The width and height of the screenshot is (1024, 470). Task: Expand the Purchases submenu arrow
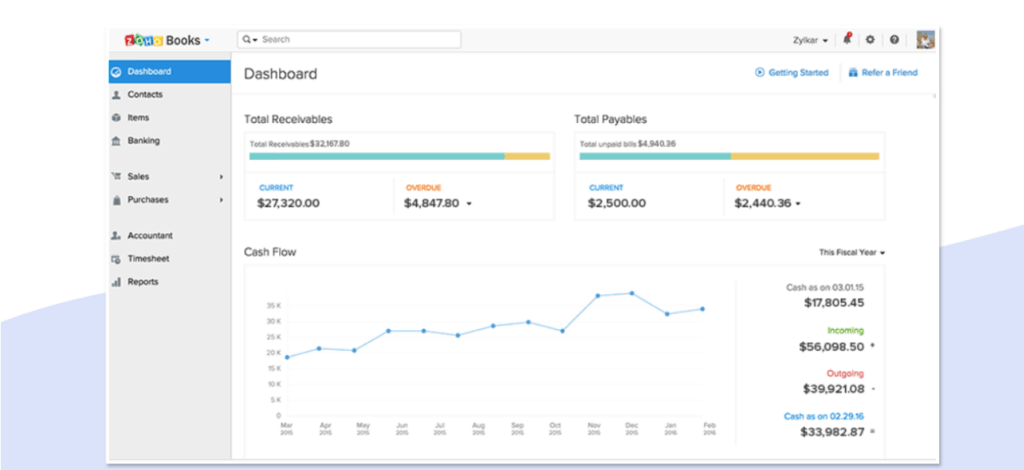pos(221,200)
